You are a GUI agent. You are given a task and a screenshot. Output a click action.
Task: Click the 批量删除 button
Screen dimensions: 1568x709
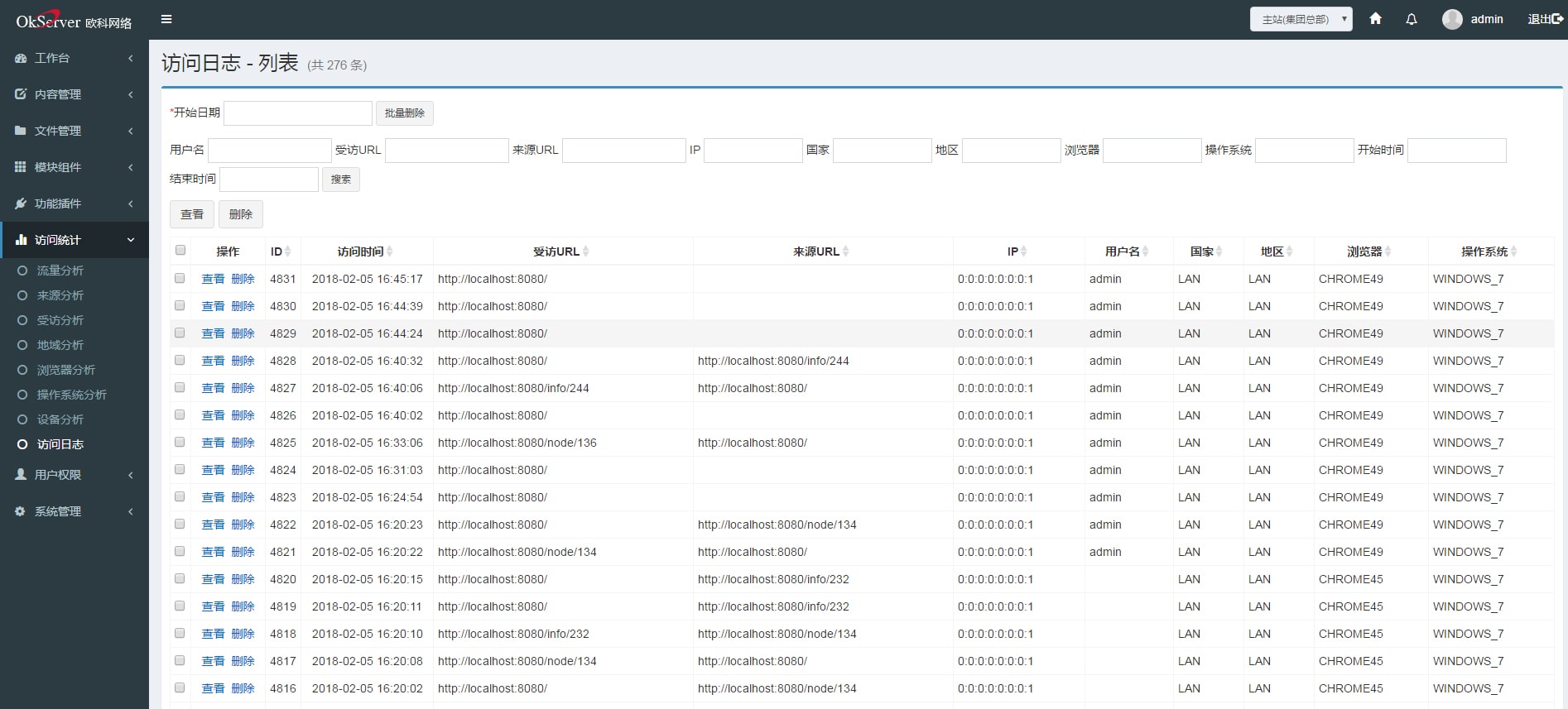pyautogui.click(x=405, y=113)
